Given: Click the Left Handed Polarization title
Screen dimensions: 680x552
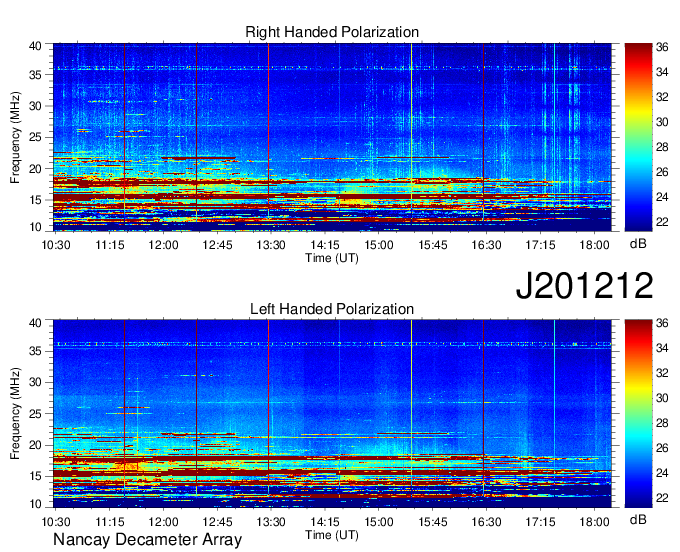Looking at the screenshot, I should pyautogui.click(x=332, y=309).
